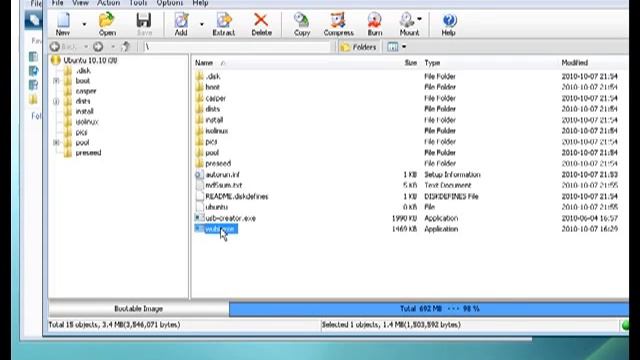Click the boot folder icon in list
The height and width of the screenshot is (360, 640).
(199, 87)
